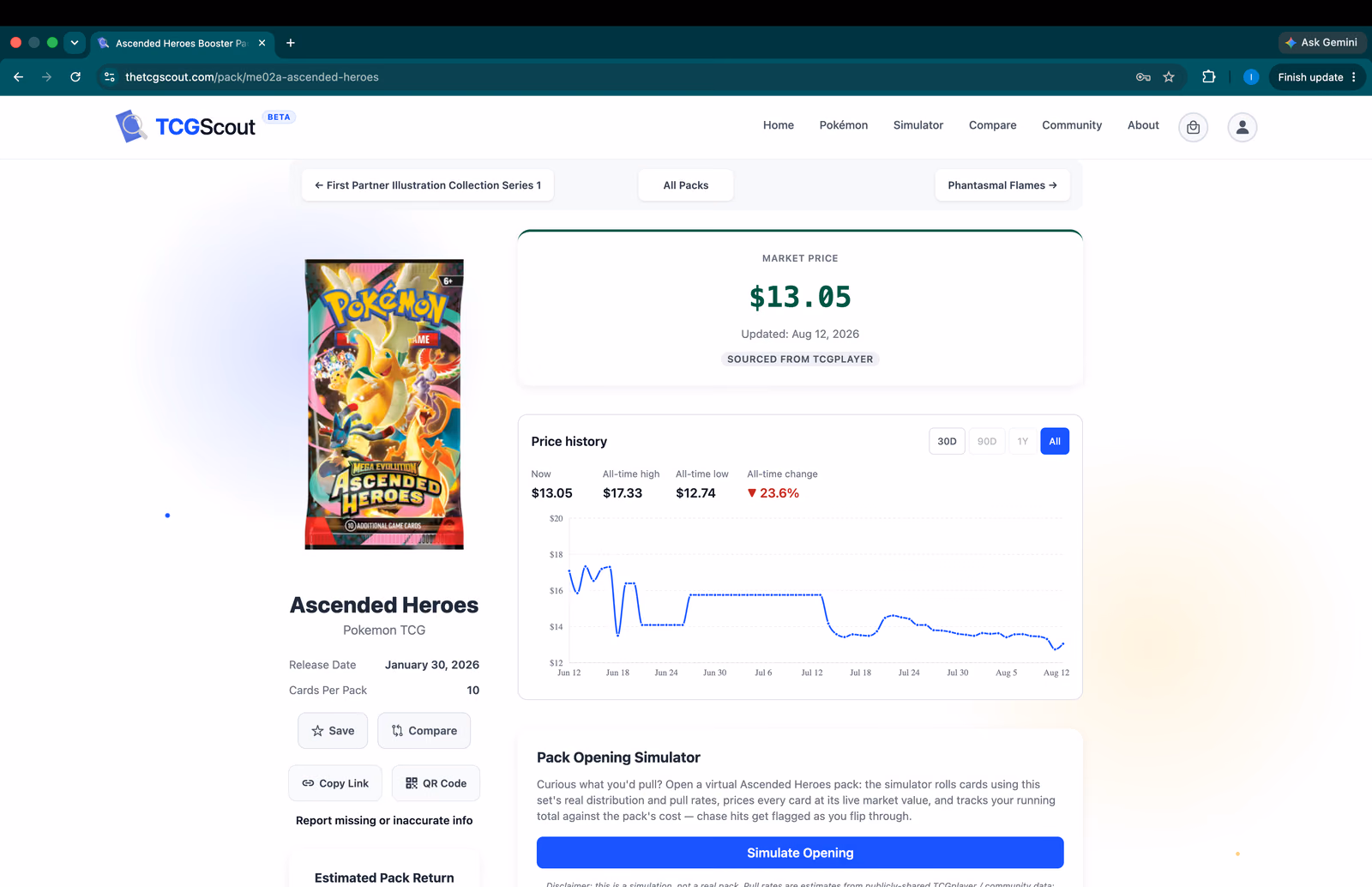Click the Copy Link button
The height and width of the screenshot is (887, 1372).
(335, 783)
